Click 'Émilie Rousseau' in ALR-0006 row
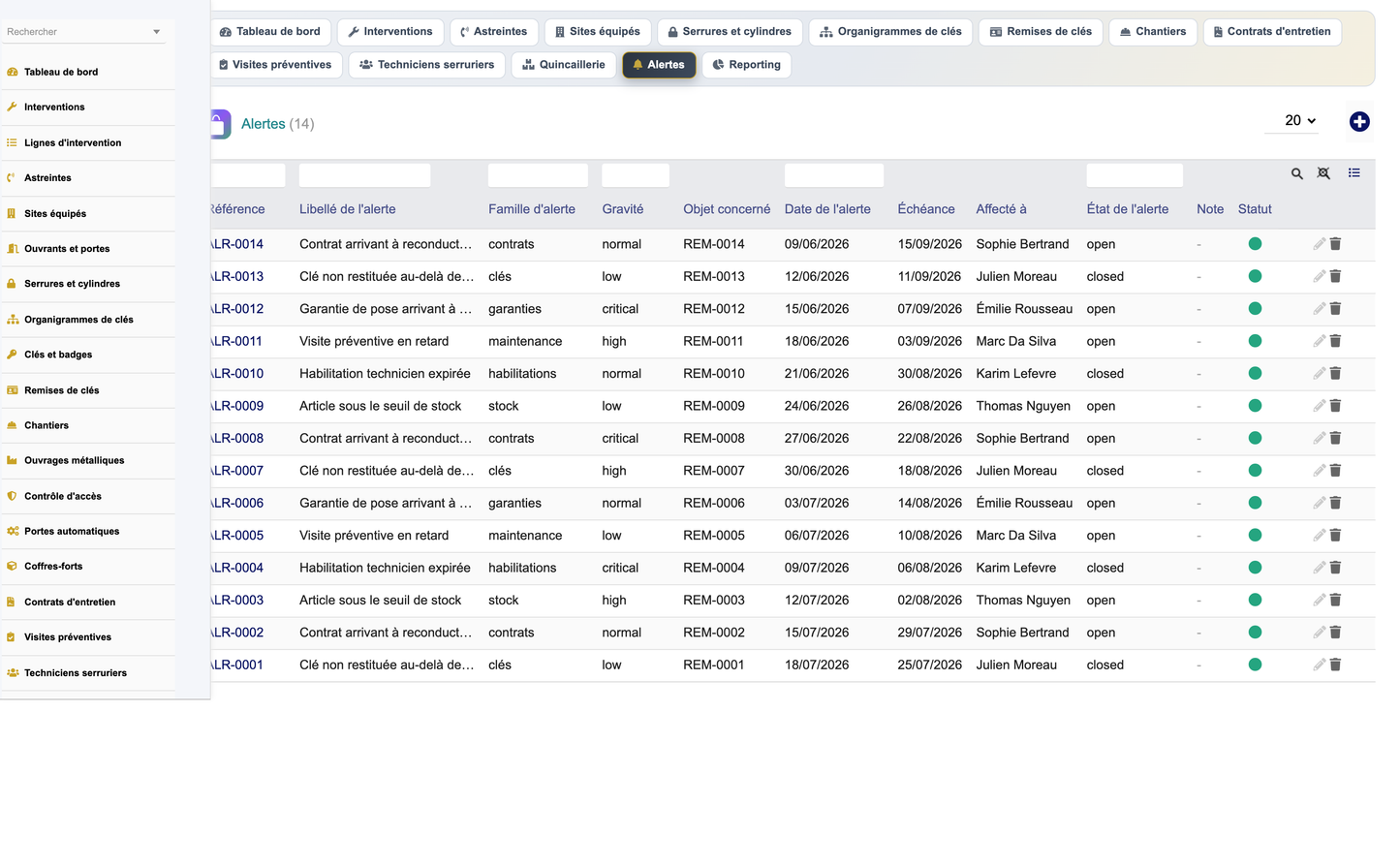Screen dimensions: 1400x866 tap(1024, 503)
